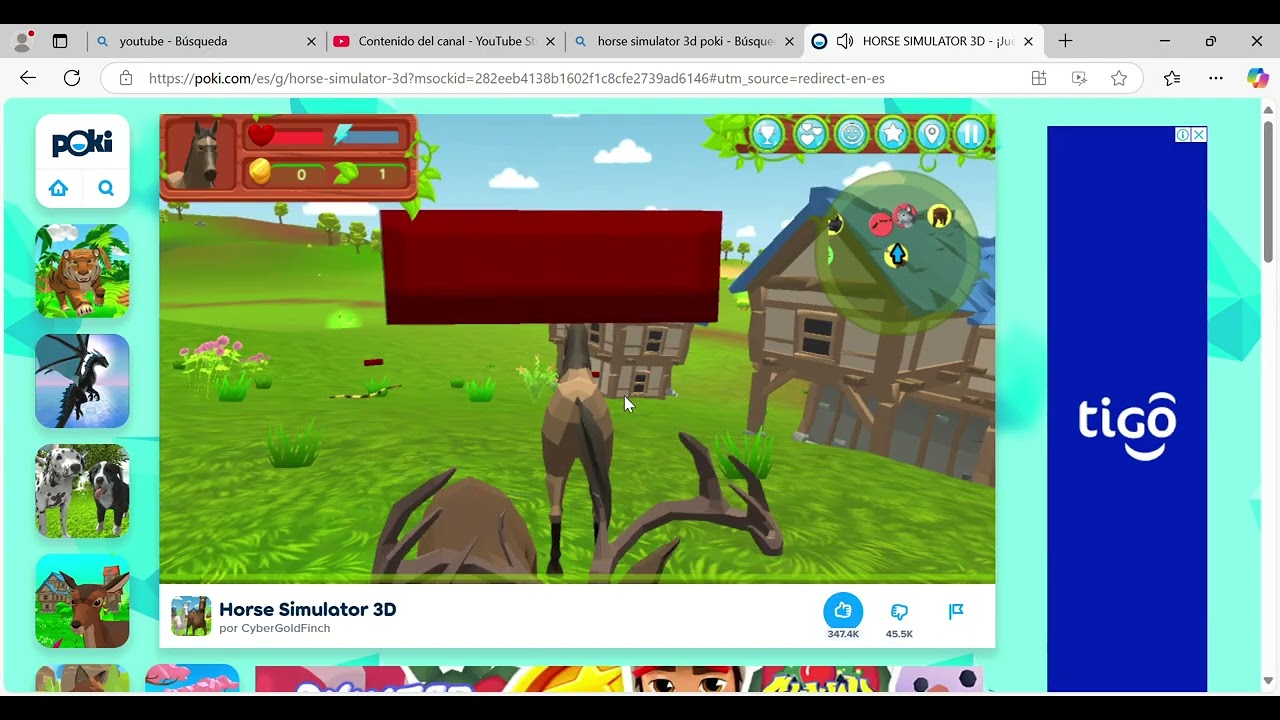This screenshot has width=1280, height=720.
Task: Open browser settings and more menu
Action: pyautogui.click(x=1216, y=78)
